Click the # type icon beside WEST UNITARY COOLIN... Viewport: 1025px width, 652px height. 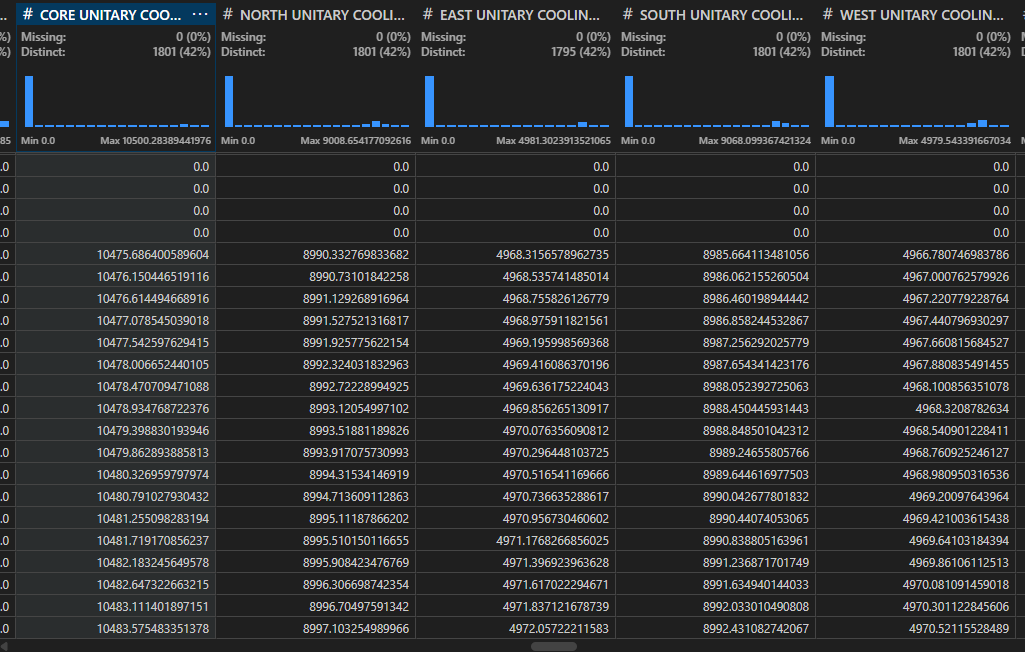tap(828, 15)
